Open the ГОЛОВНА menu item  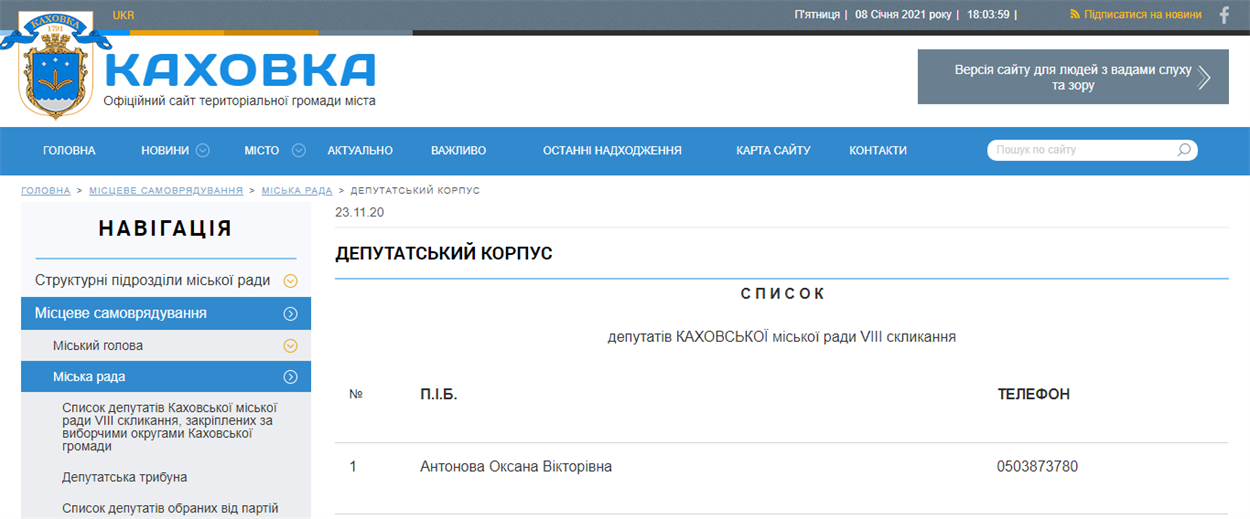tap(69, 150)
